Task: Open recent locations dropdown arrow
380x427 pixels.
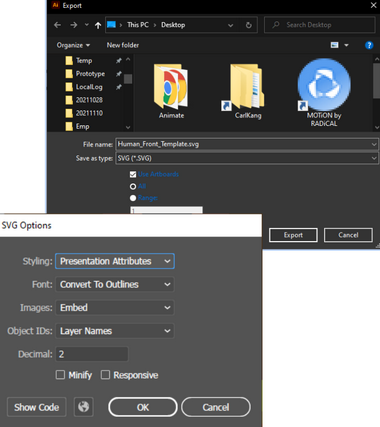Action: tap(87, 25)
